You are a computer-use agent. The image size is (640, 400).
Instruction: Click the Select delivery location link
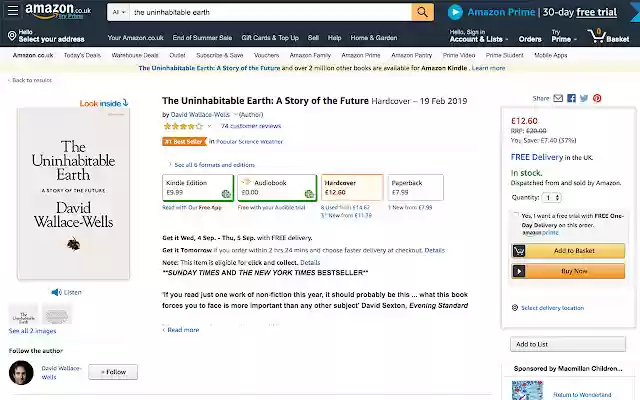pos(552,308)
